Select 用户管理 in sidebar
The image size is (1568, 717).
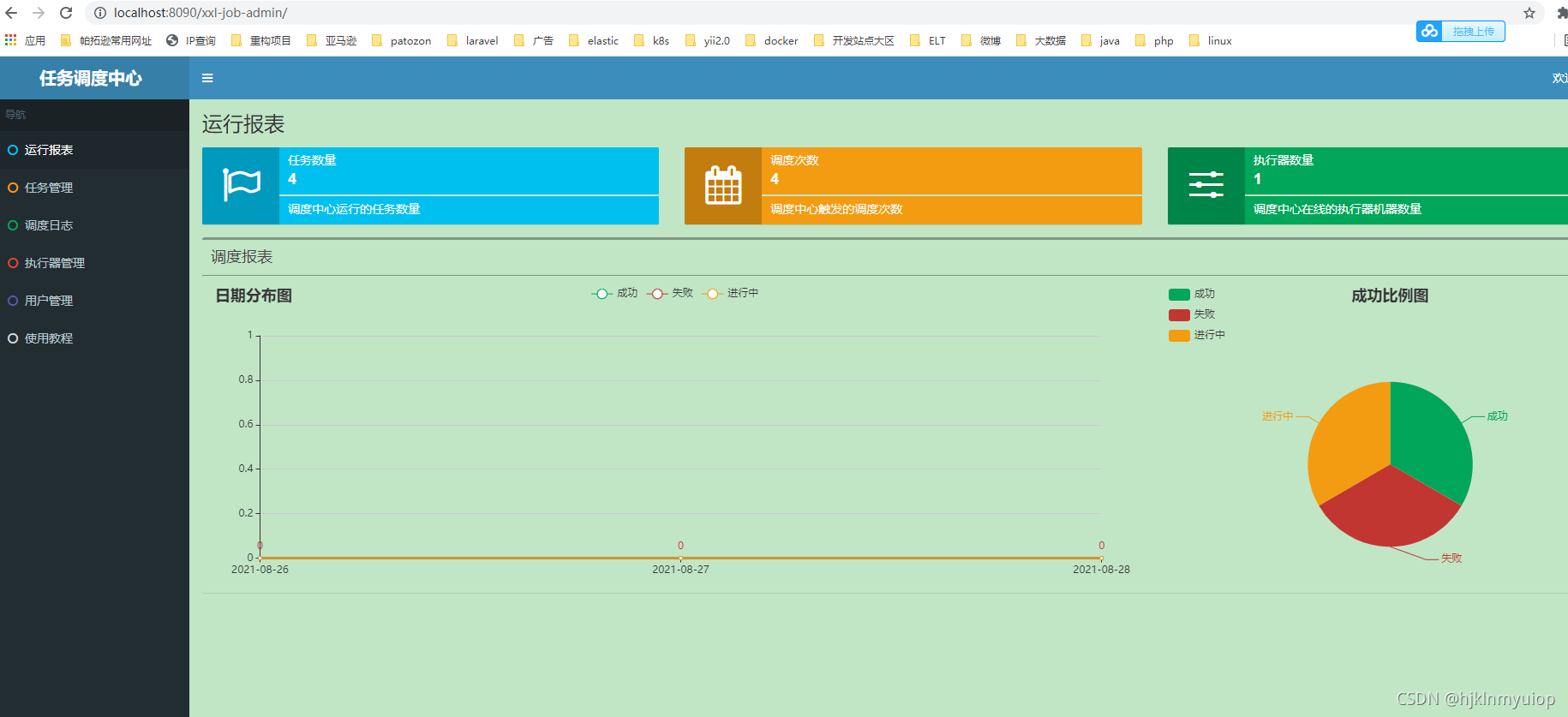click(x=94, y=301)
